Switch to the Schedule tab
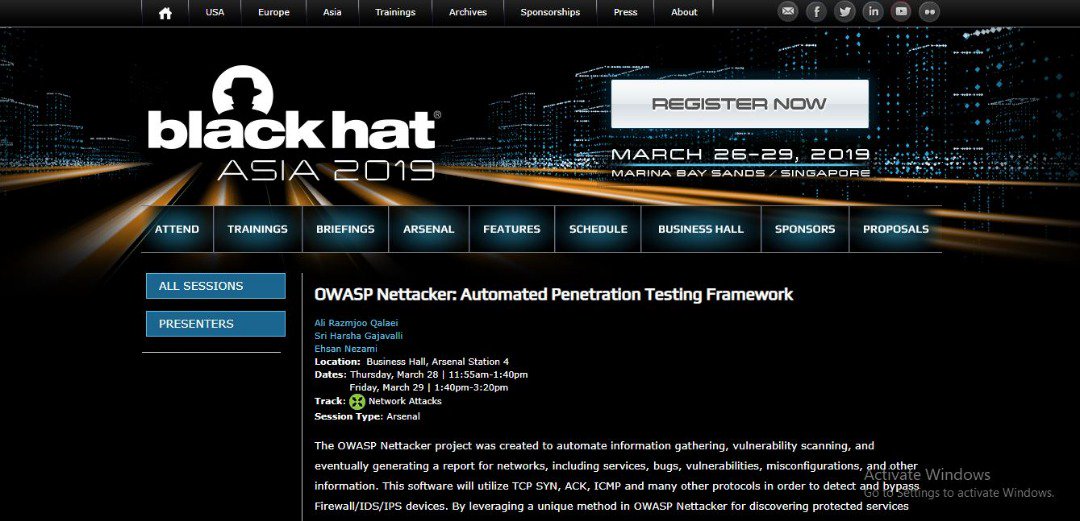The width and height of the screenshot is (1080, 521). click(598, 229)
